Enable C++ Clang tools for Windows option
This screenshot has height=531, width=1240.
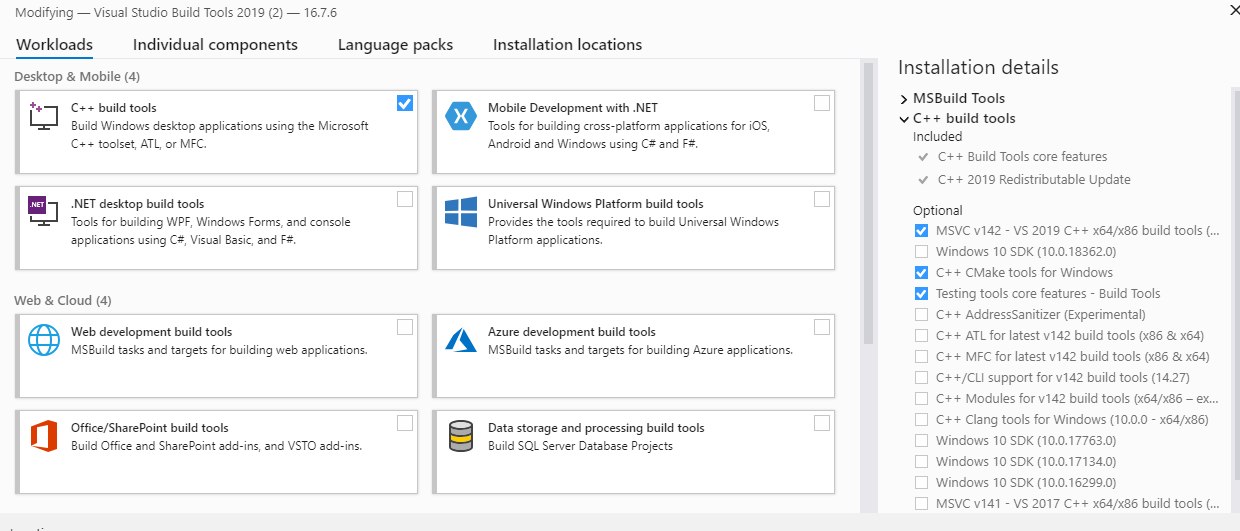pyautogui.click(x=921, y=420)
